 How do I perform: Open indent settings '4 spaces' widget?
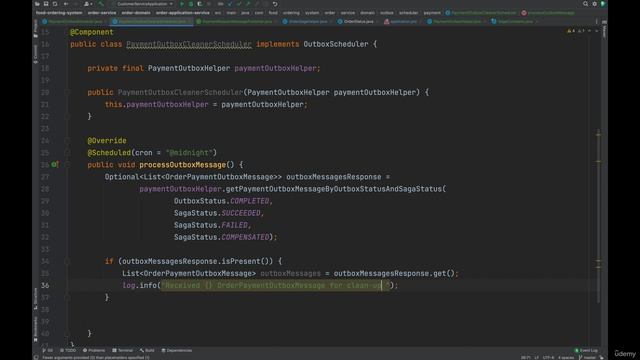click(566, 357)
